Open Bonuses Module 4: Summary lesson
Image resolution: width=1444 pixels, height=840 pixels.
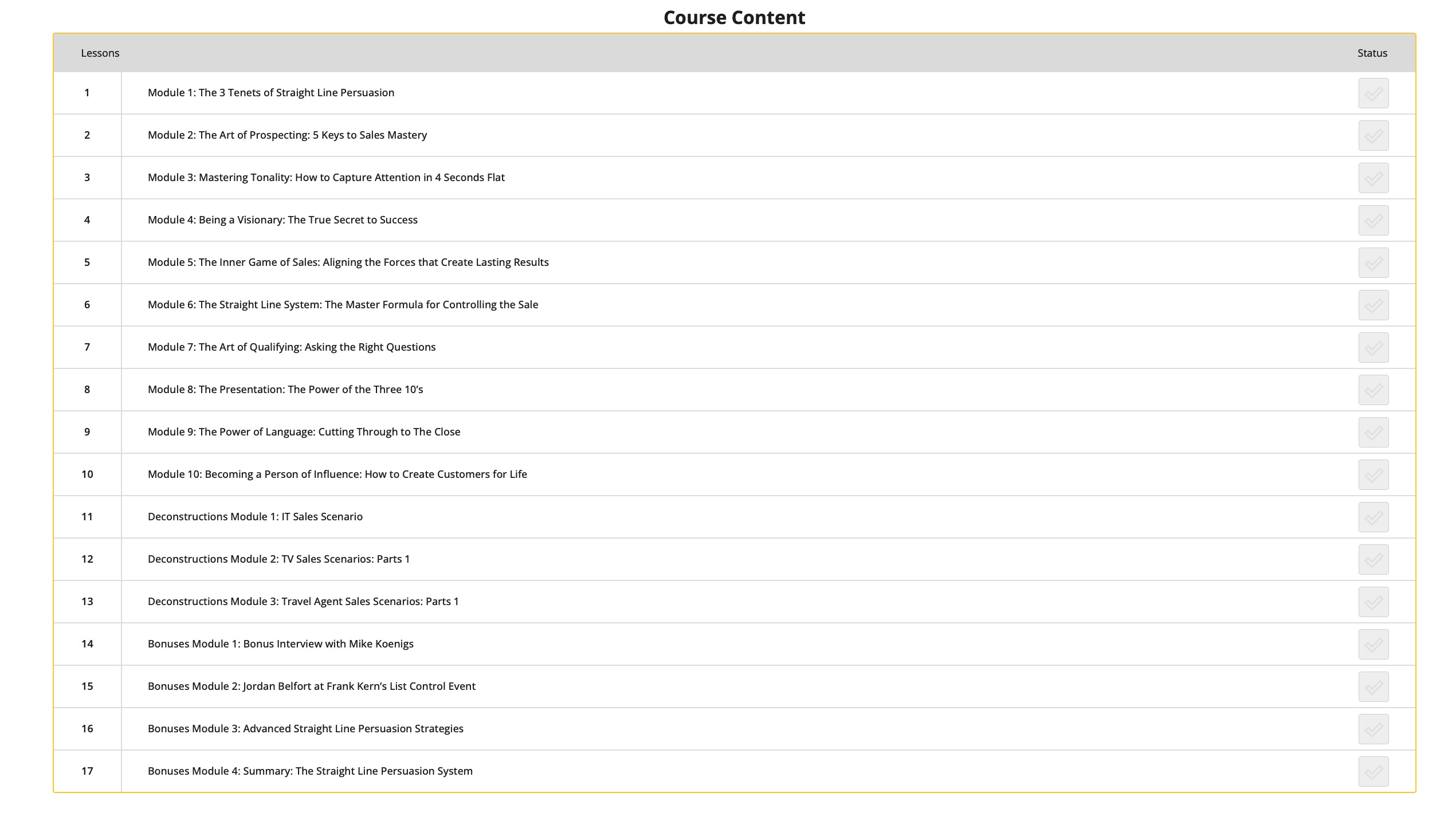tap(310, 771)
